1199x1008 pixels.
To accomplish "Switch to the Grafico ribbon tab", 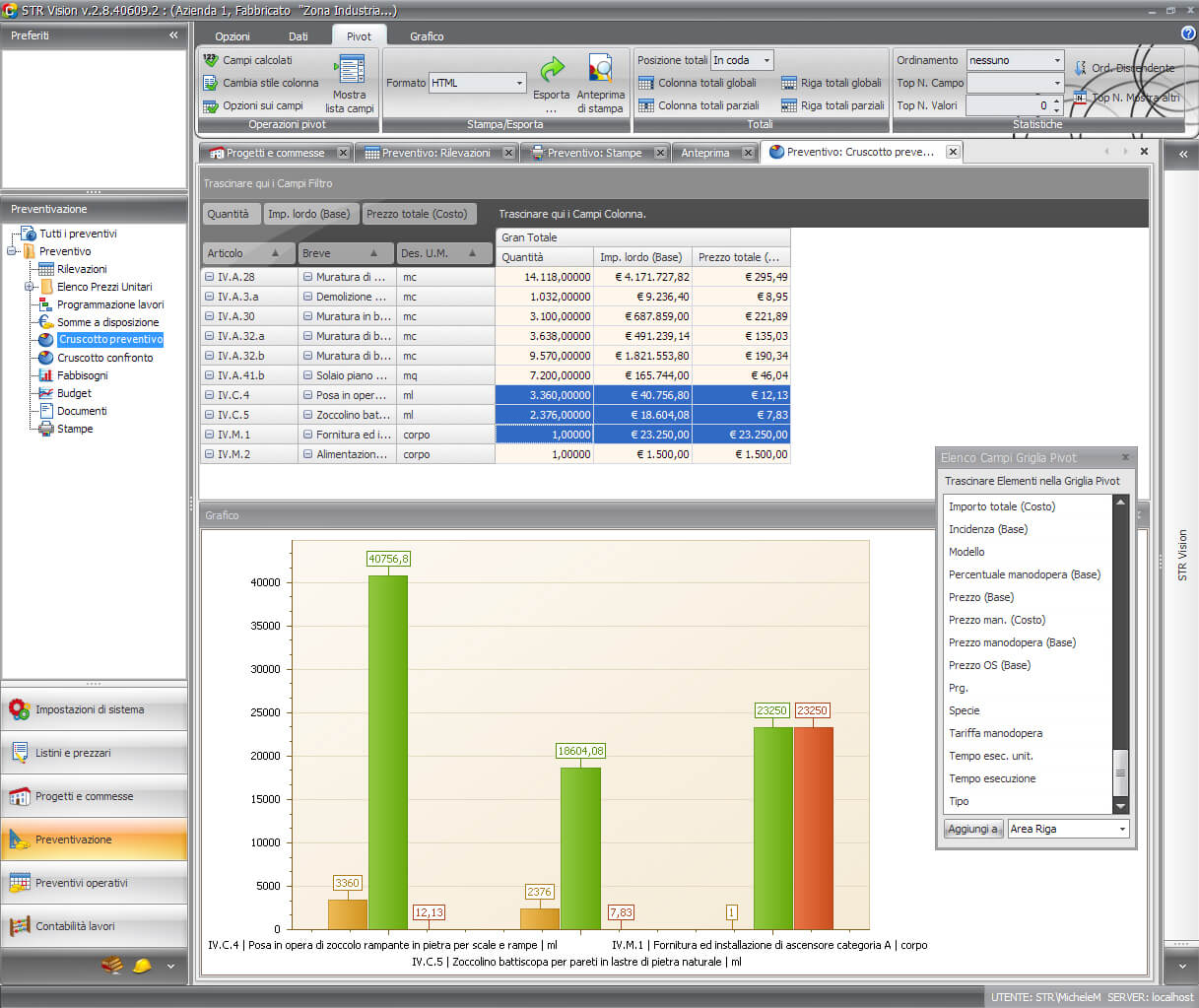I will point(427,36).
